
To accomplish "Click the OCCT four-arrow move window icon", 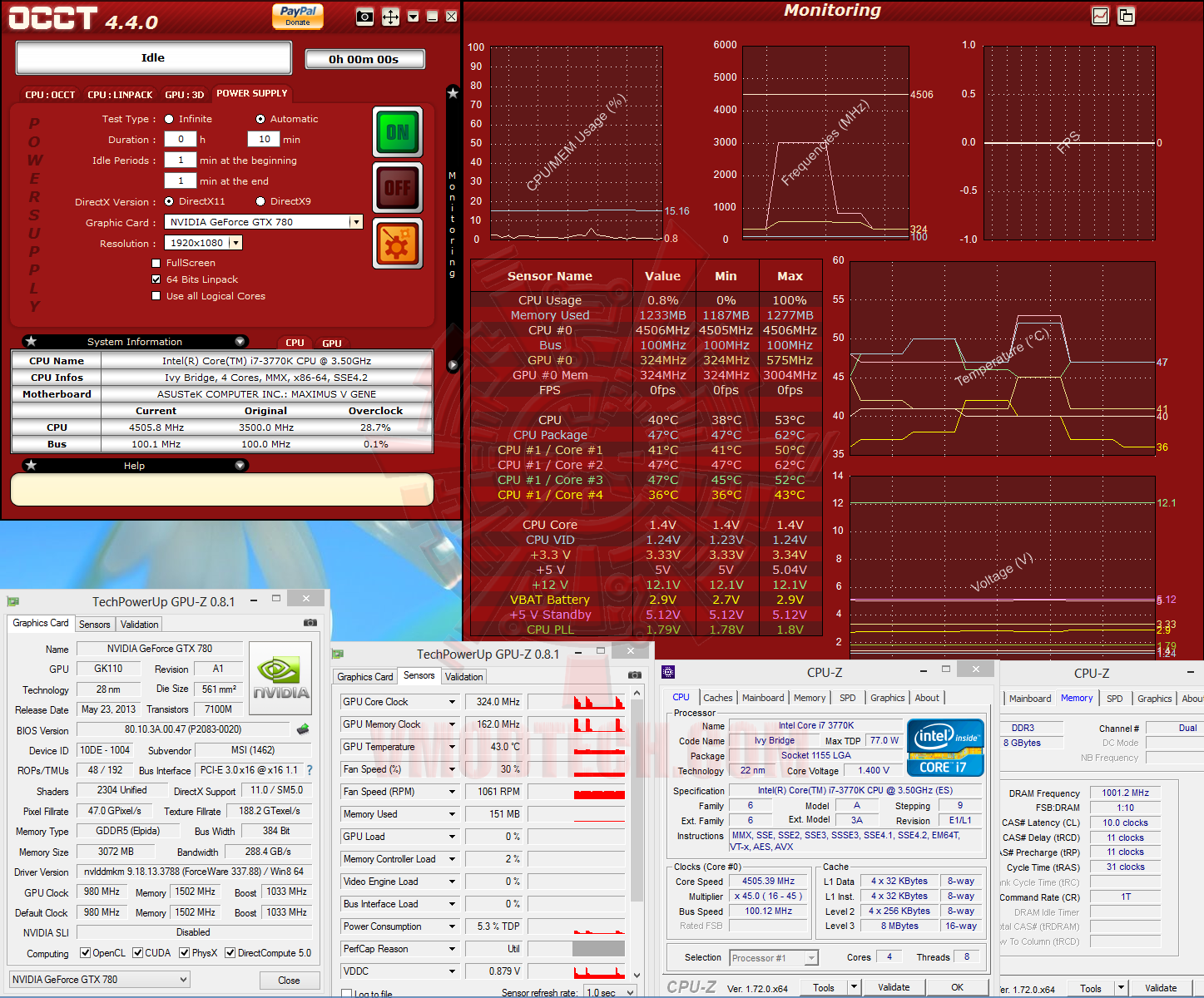I will pos(390,17).
